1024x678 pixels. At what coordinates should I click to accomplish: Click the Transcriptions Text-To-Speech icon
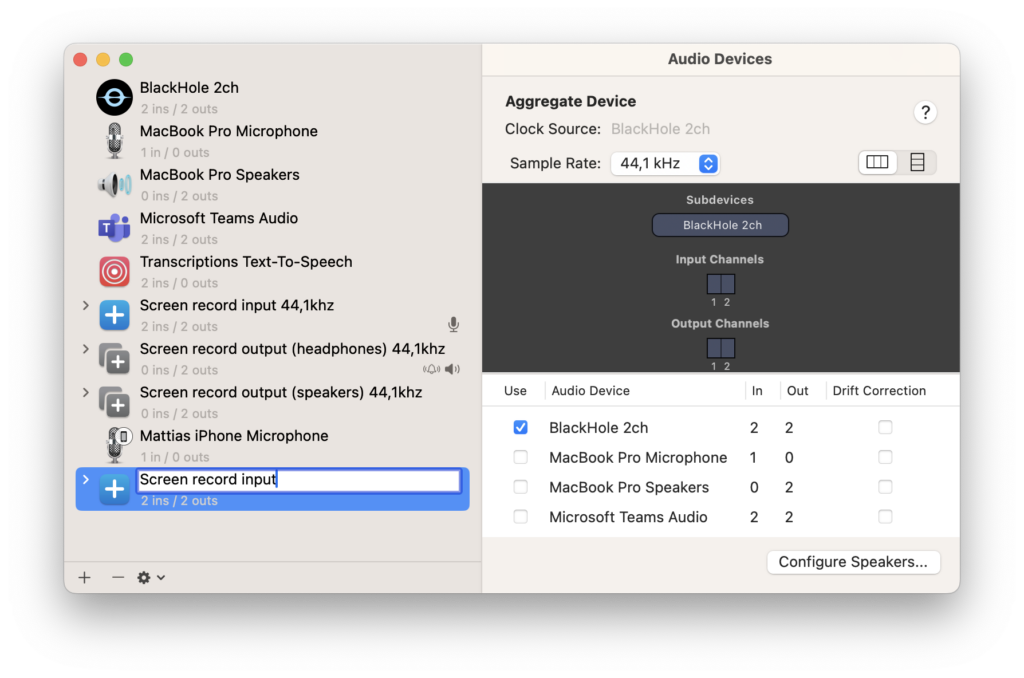(x=114, y=271)
